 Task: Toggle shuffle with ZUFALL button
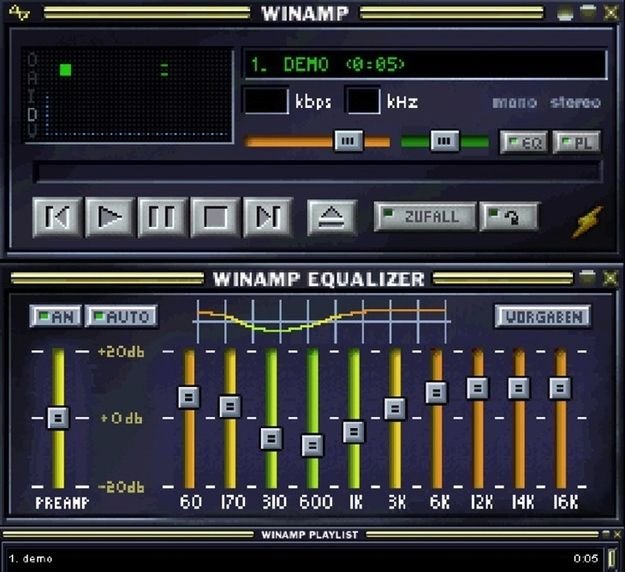coord(424,216)
